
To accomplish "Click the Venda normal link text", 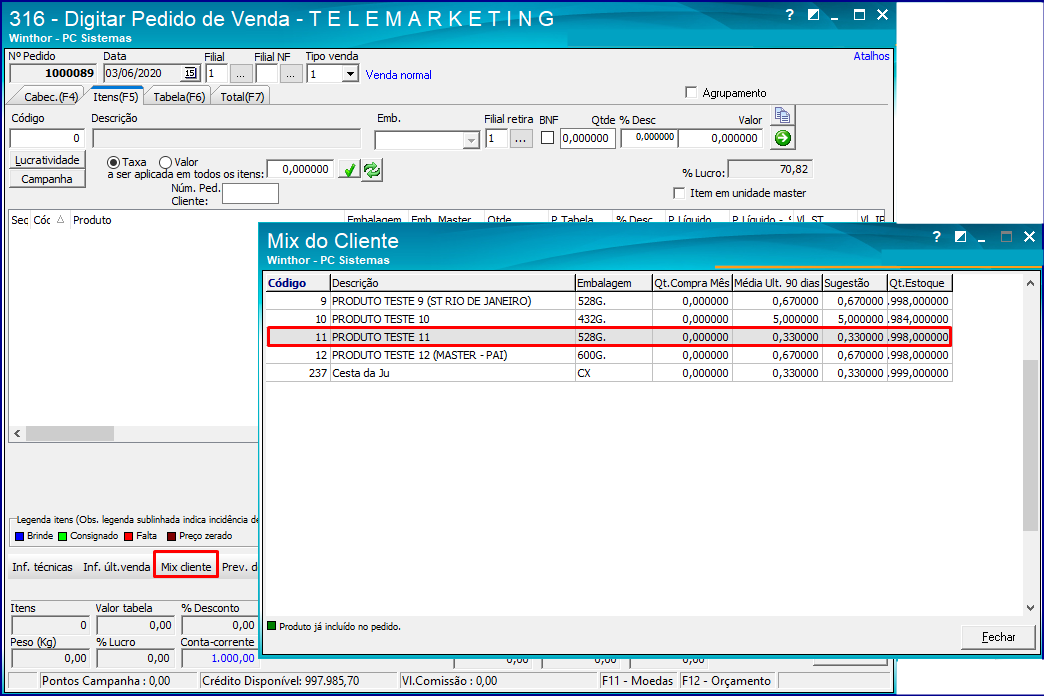I will 398,75.
